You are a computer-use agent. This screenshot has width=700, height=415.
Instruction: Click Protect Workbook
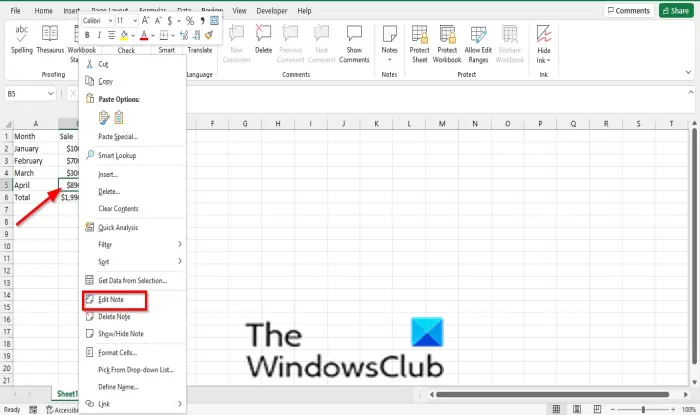[x=447, y=44]
